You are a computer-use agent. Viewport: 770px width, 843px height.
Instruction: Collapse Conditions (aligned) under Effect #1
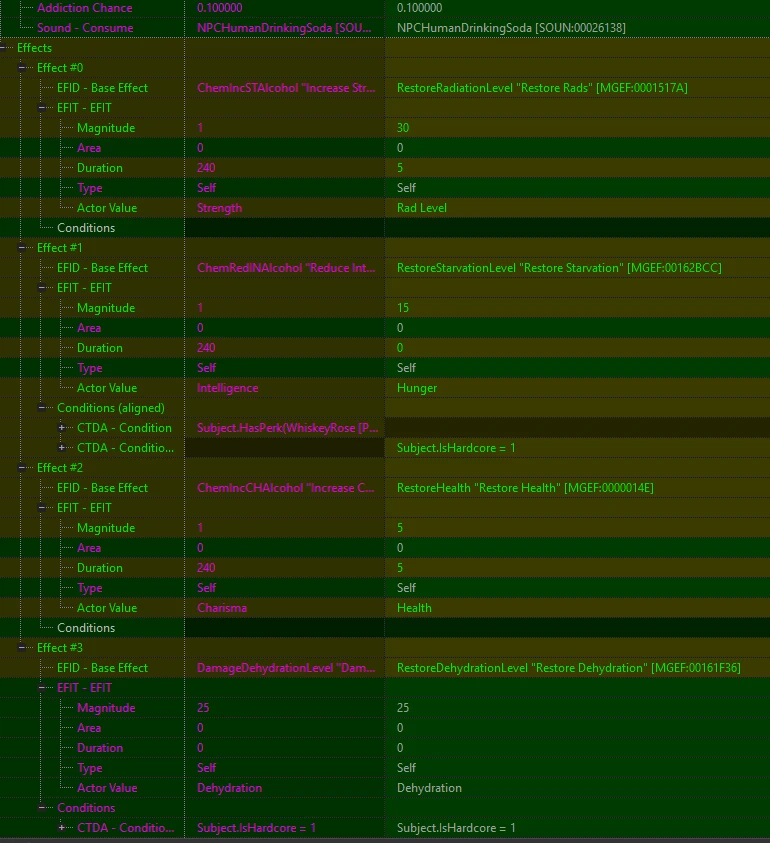coord(42,408)
